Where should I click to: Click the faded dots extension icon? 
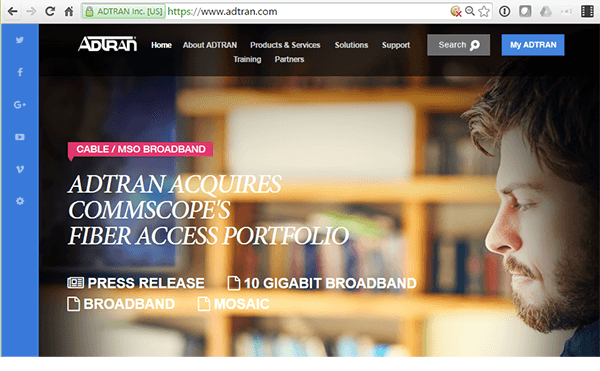click(566, 11)
